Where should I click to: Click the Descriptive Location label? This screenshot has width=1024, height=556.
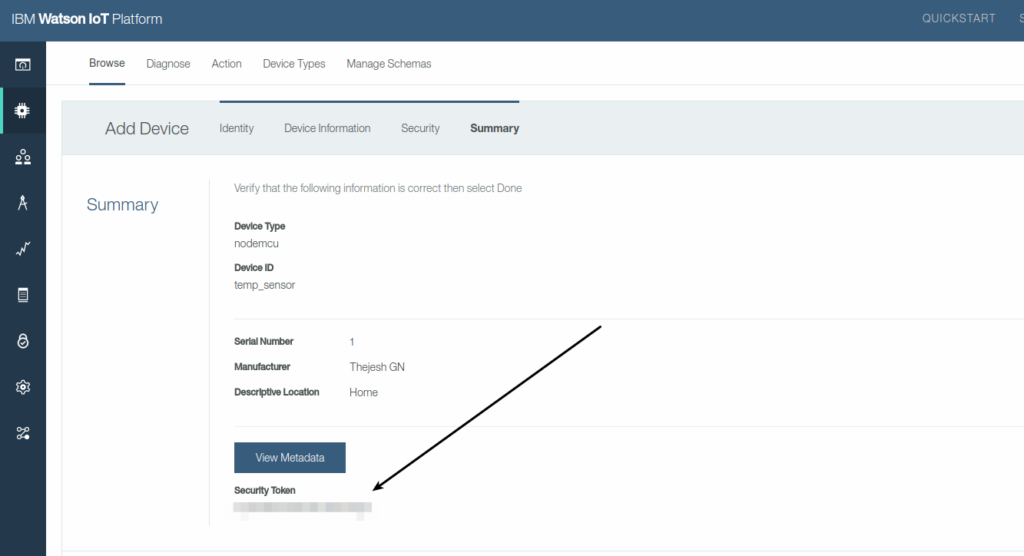click(276, 392)
